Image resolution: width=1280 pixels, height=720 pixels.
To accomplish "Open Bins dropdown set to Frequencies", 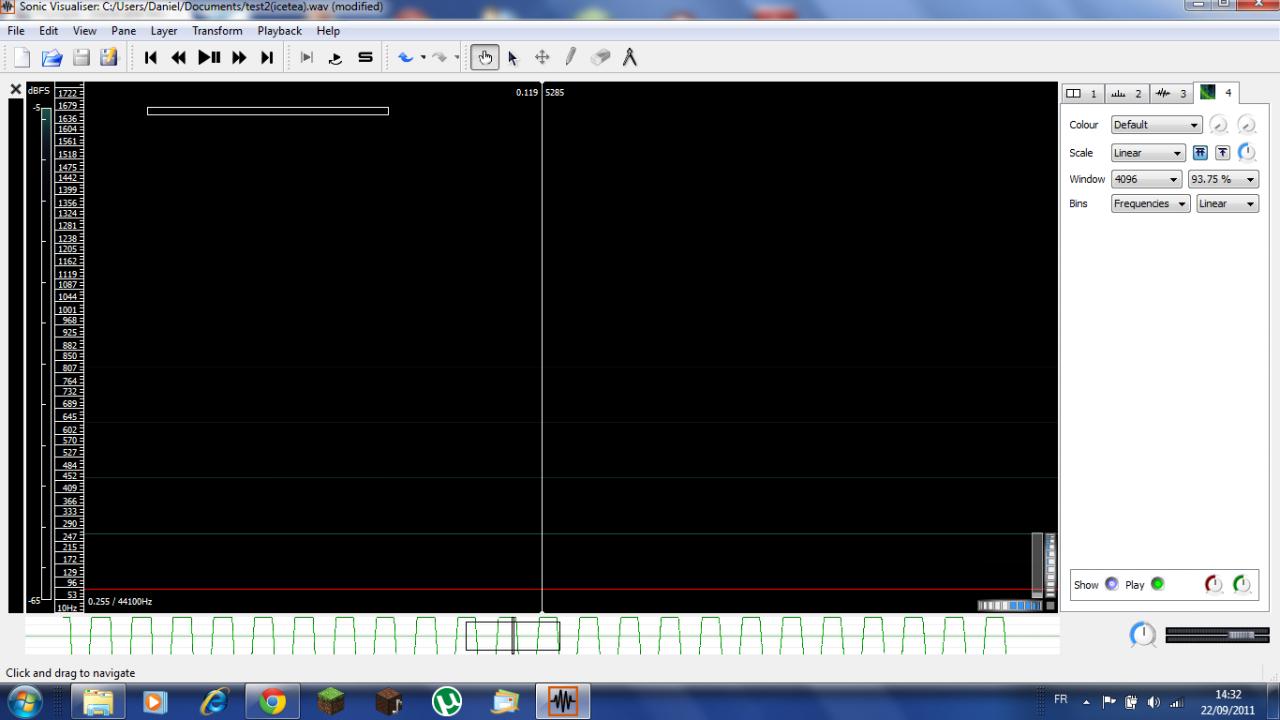I will click(1151, 203).
